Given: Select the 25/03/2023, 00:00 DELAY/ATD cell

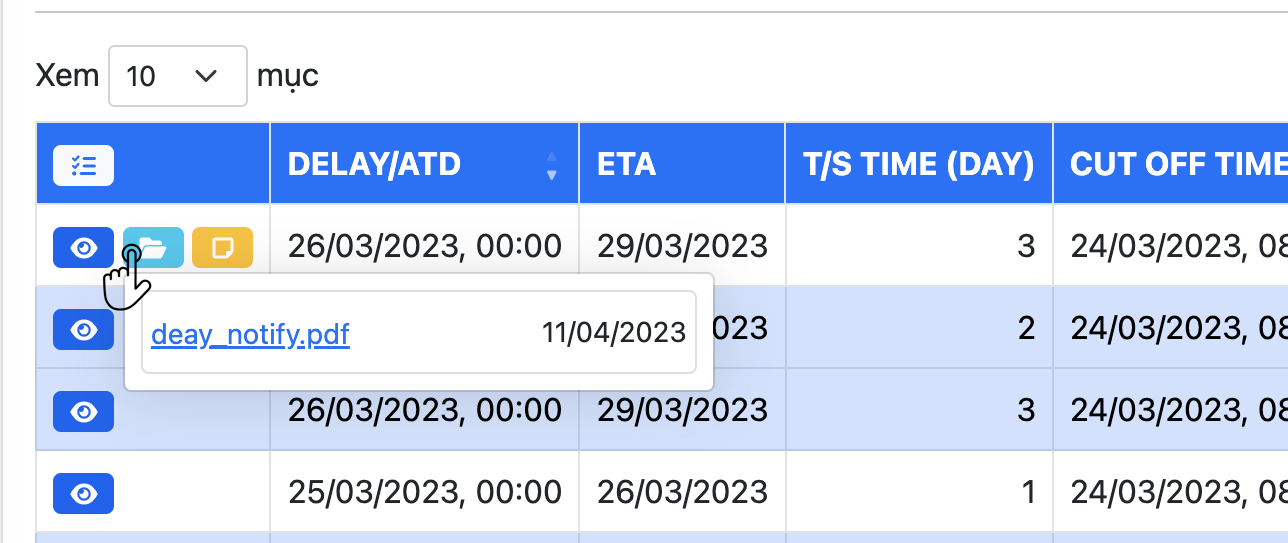Looking at the screenshot, I should (x=425, y=492).
